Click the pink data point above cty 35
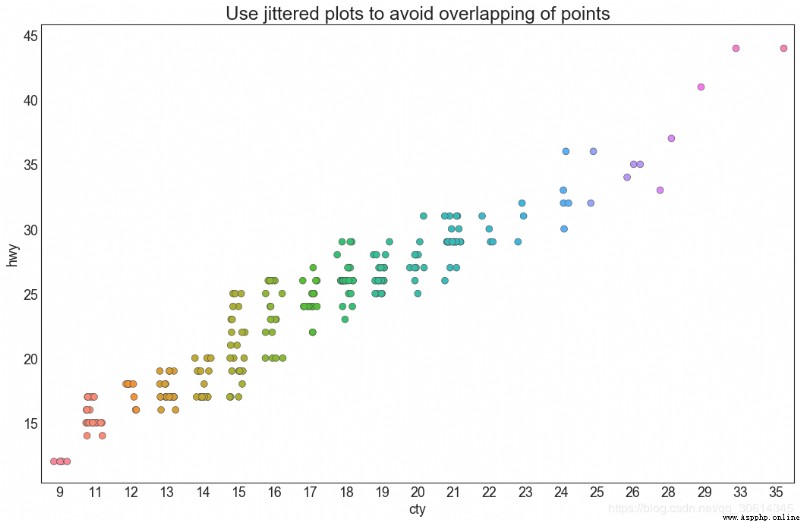The image size is (800, 522). [784, 48]
